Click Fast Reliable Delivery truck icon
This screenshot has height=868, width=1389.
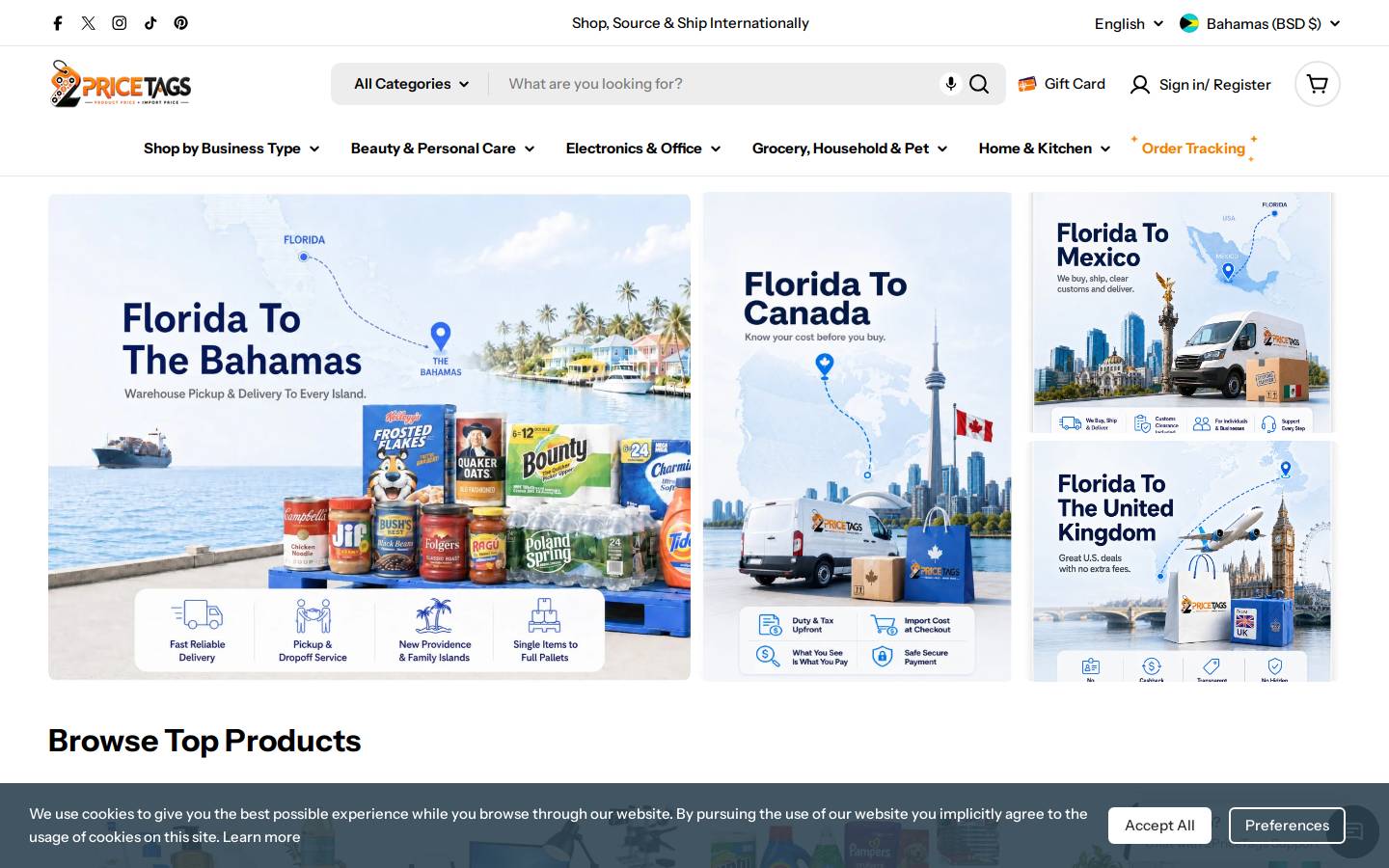[x=197, y=614]
